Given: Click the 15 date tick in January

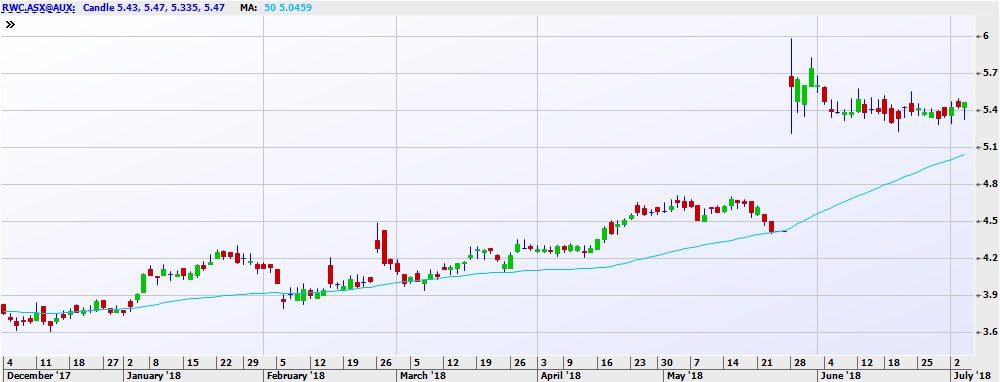Looking at the screenshot, I should point(192,362).
